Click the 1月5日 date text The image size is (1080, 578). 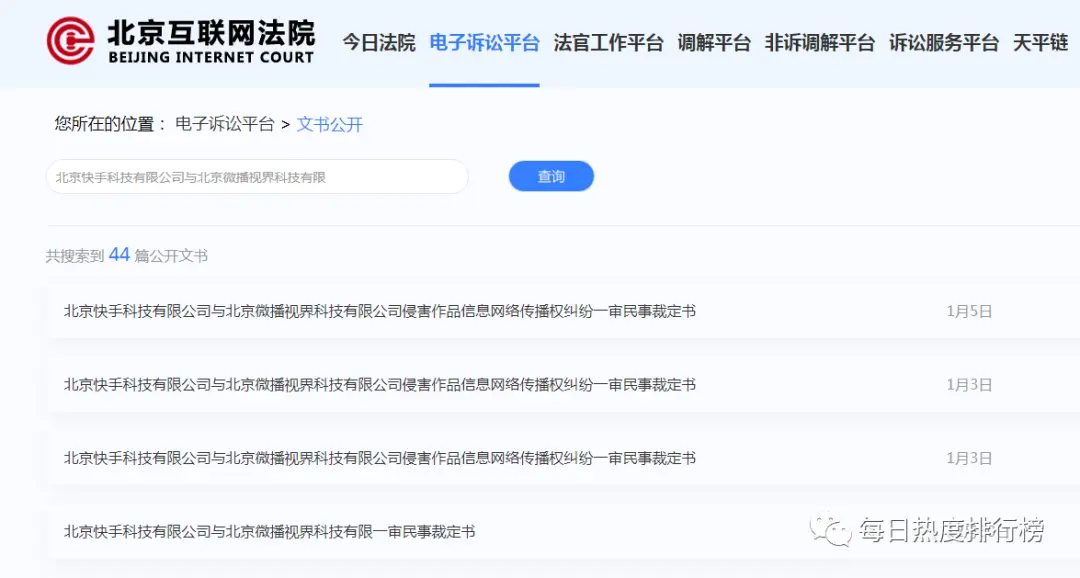969,311
